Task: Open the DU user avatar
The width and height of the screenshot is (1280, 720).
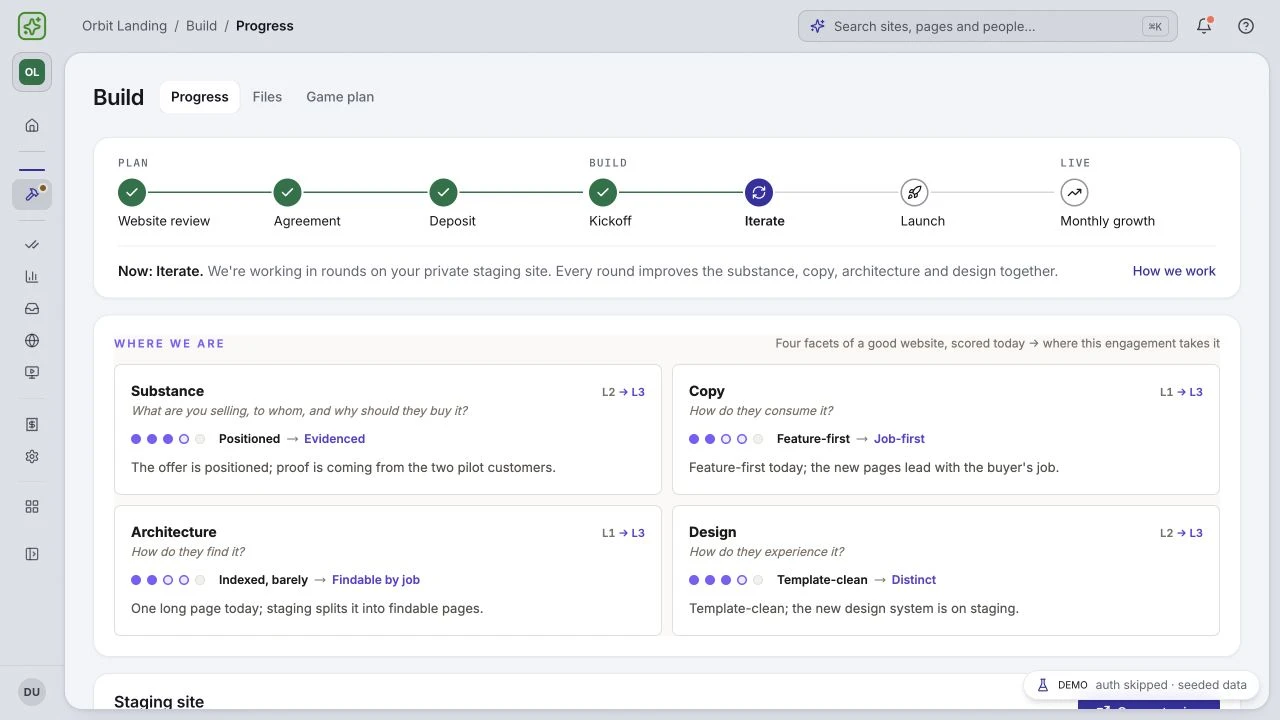Action: 32,692
